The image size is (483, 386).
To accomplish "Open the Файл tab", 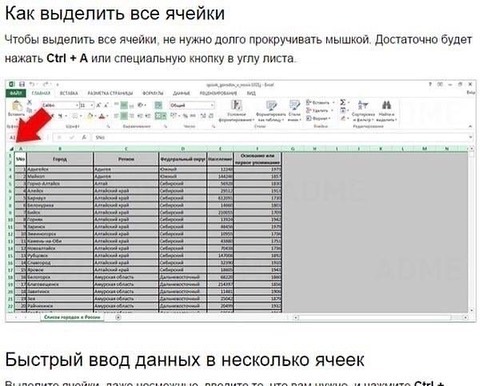I will pos(16,93).
